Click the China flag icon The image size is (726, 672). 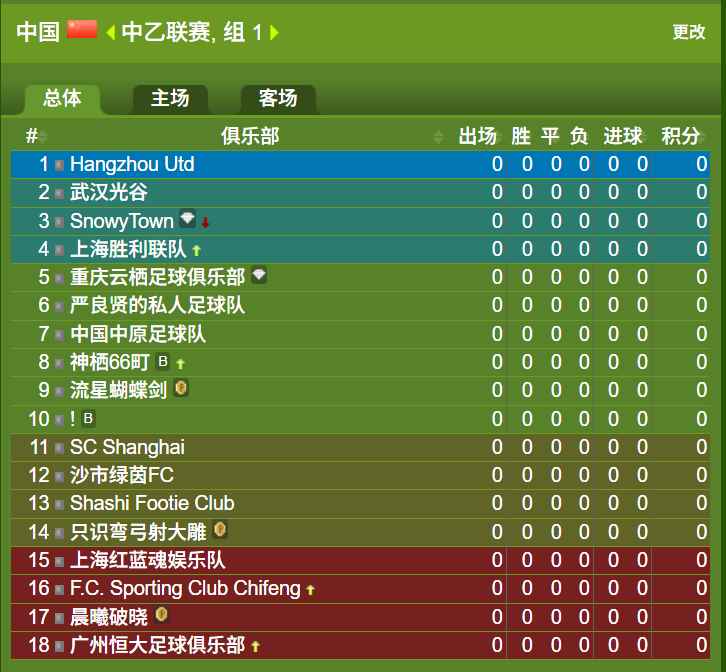tap(82, 29)
